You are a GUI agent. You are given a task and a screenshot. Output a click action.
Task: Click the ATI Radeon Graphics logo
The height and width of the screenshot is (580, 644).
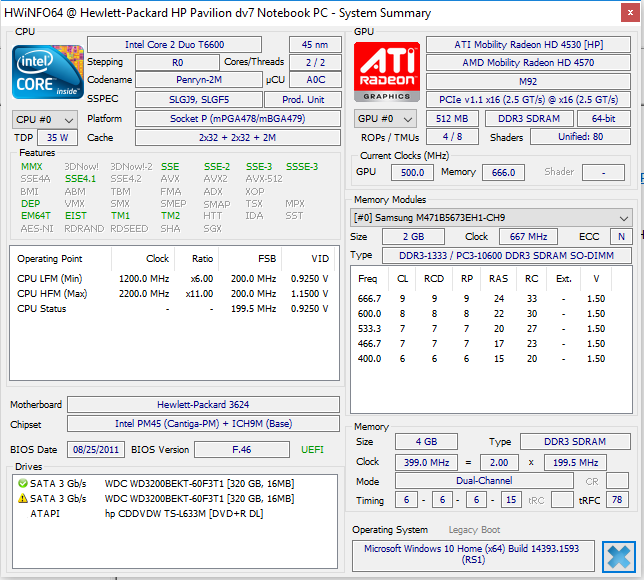[x=387, y=72]
